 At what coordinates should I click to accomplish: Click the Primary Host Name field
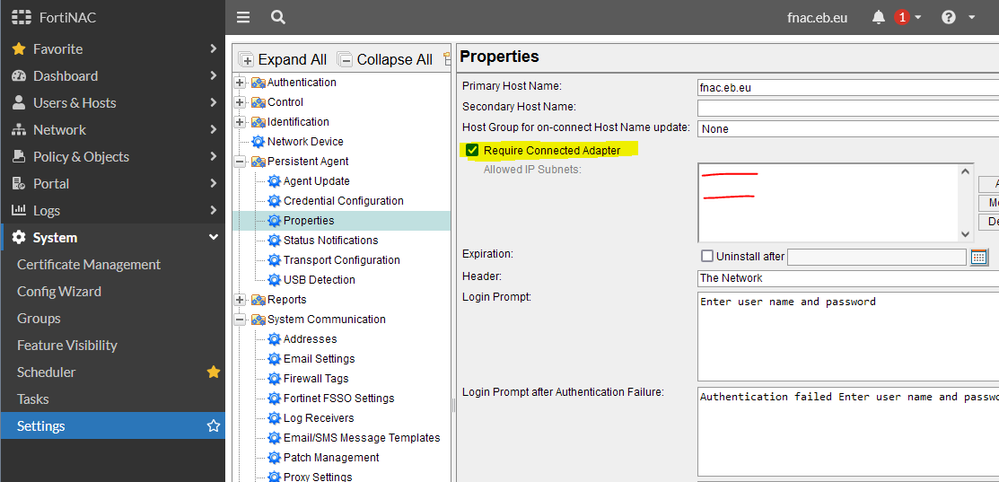tap(847, 88)
